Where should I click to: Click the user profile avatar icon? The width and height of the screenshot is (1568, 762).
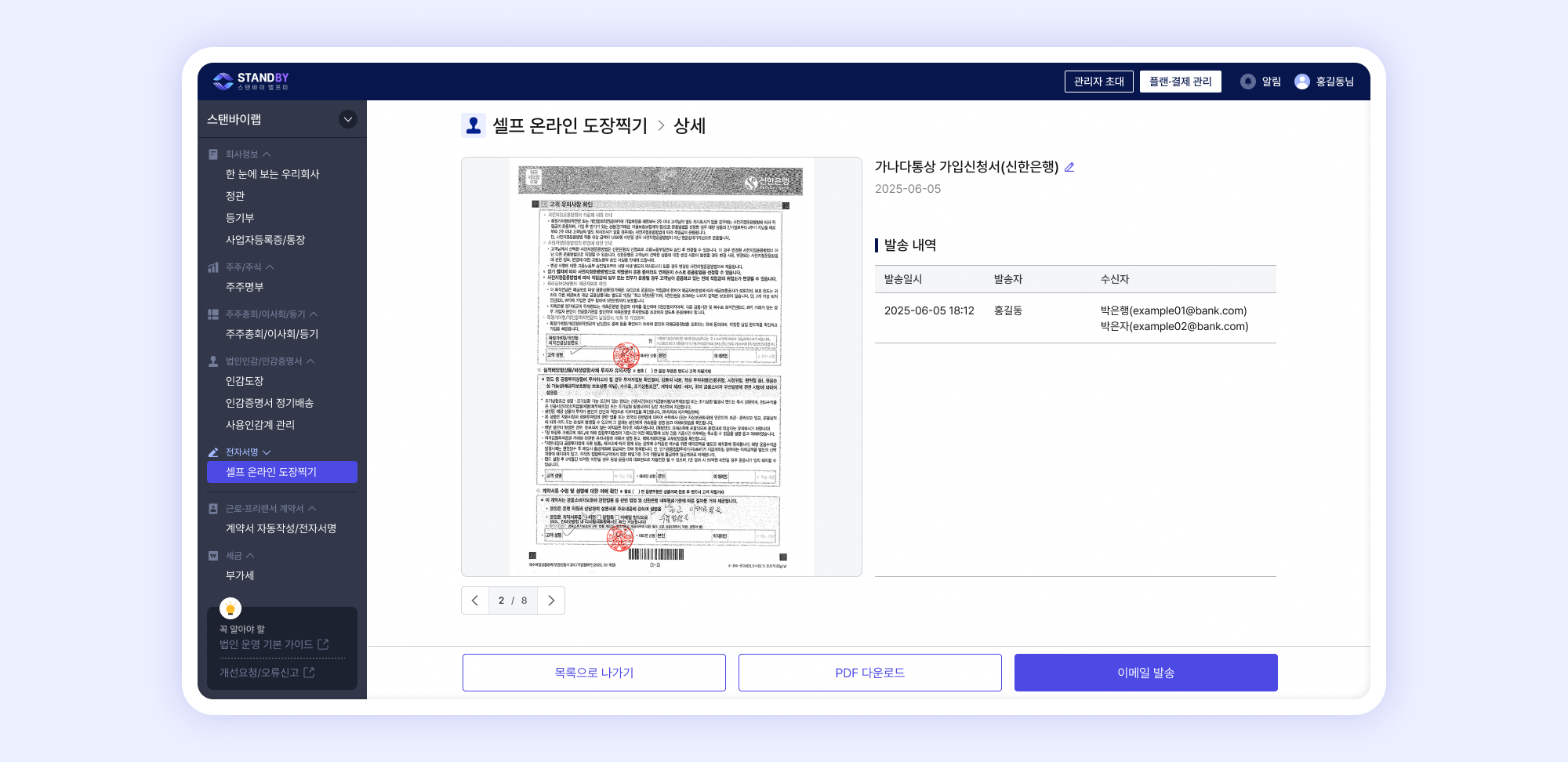point(1302,82)
